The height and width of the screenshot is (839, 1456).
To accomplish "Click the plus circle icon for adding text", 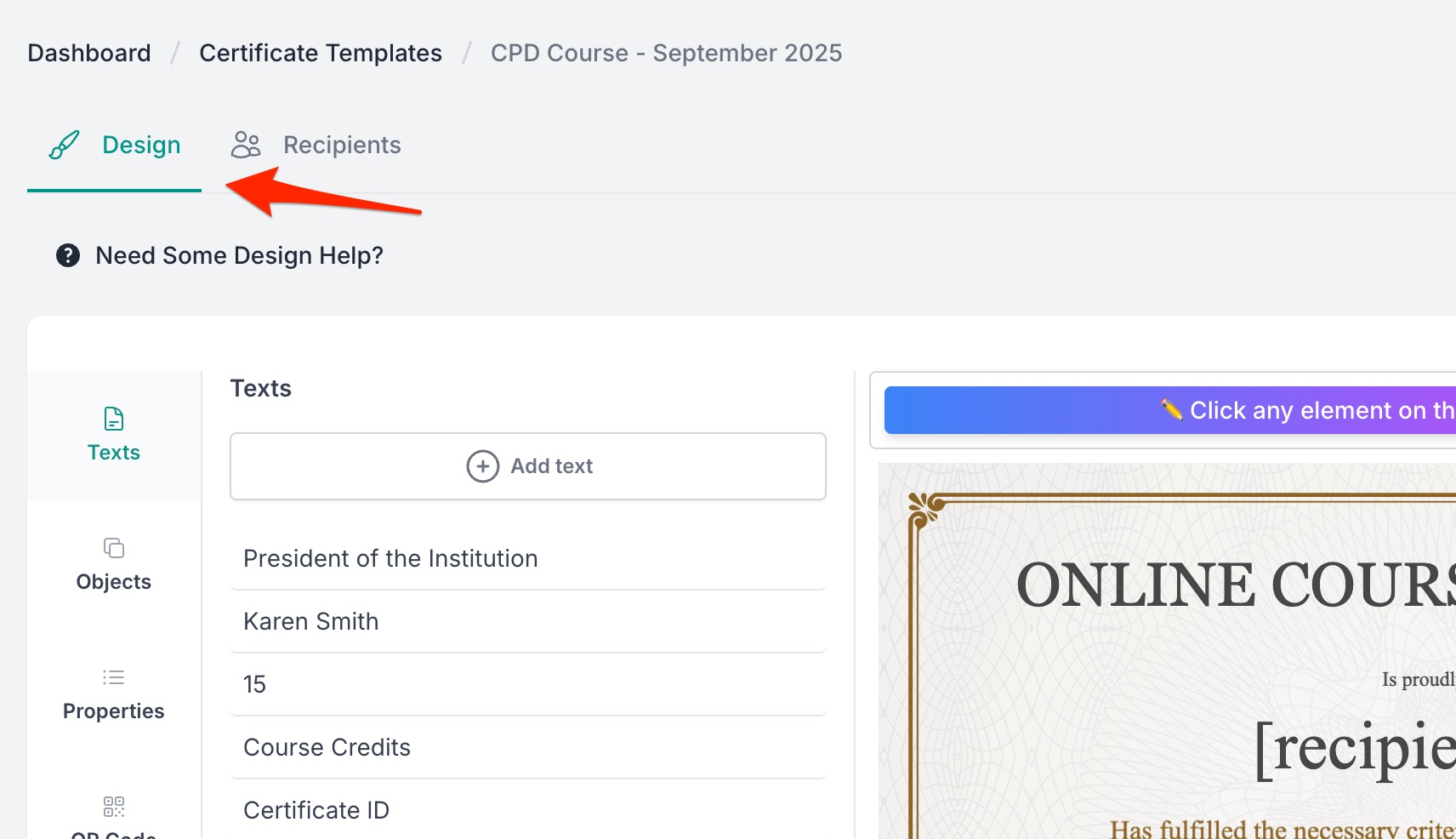I will (x=483, y=466).
